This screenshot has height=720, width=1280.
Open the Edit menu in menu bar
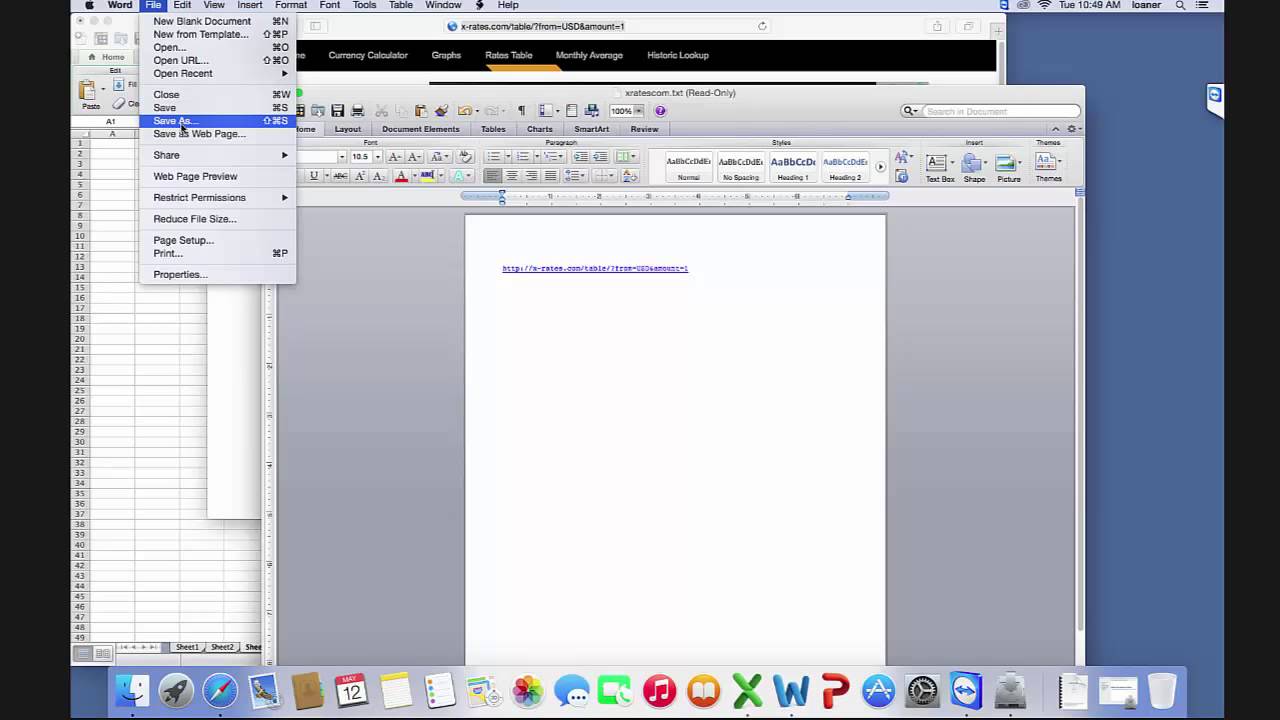coord(182,5)
